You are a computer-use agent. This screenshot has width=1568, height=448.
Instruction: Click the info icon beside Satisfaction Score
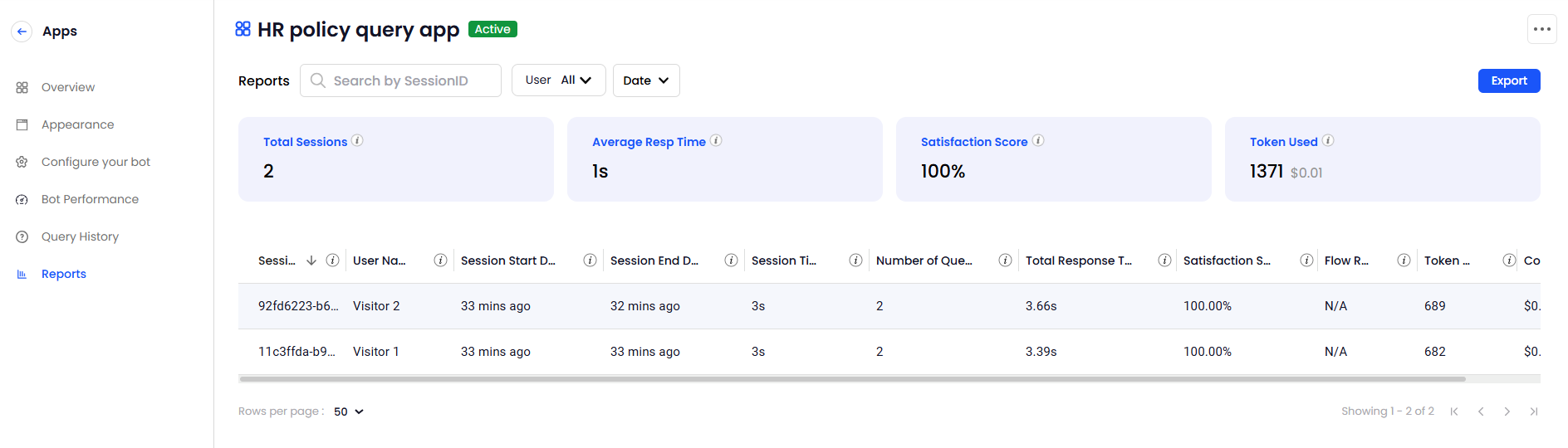click(x=1038, y=141)
